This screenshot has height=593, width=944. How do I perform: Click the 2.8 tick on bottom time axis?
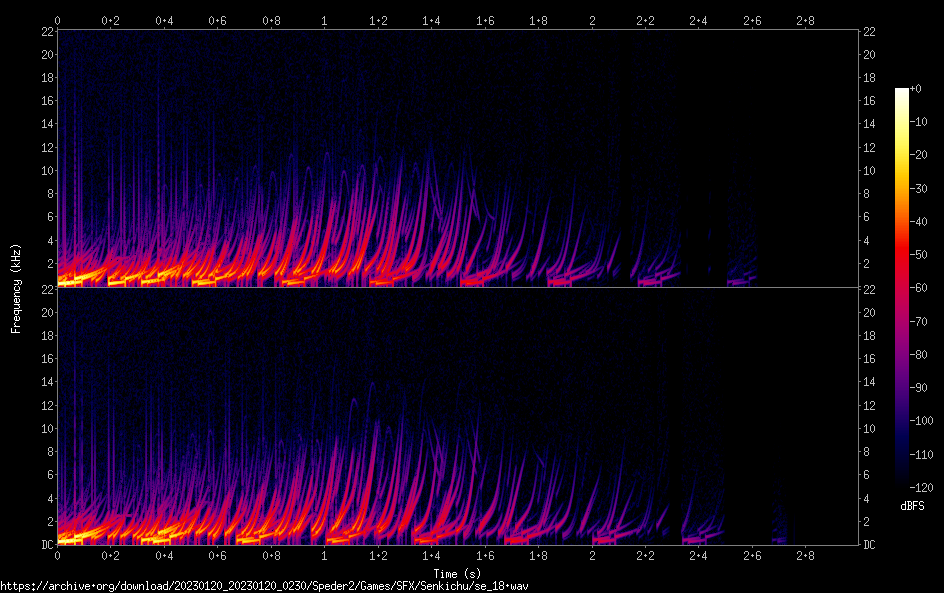click(x=804, y=556)
